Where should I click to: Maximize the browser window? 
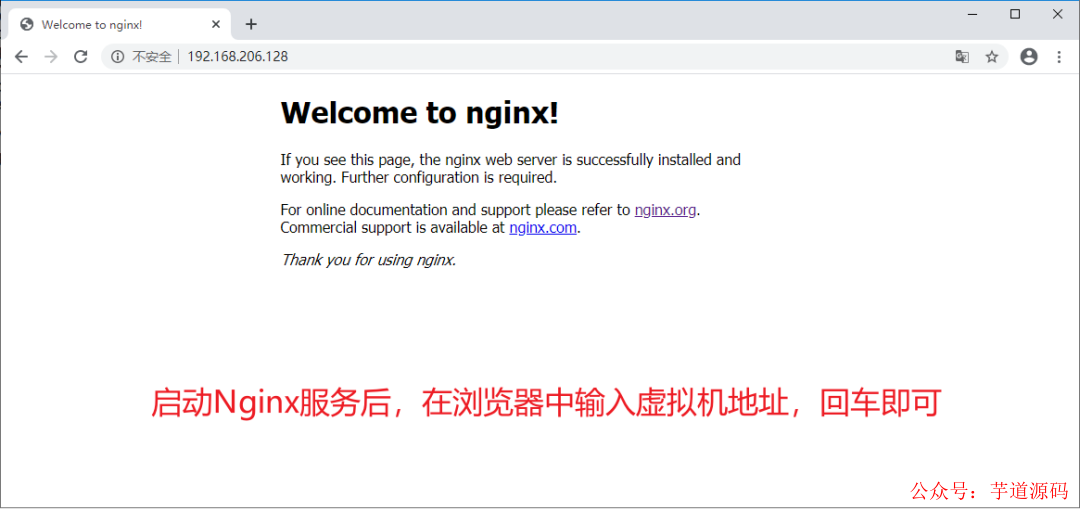(1015, 14)
